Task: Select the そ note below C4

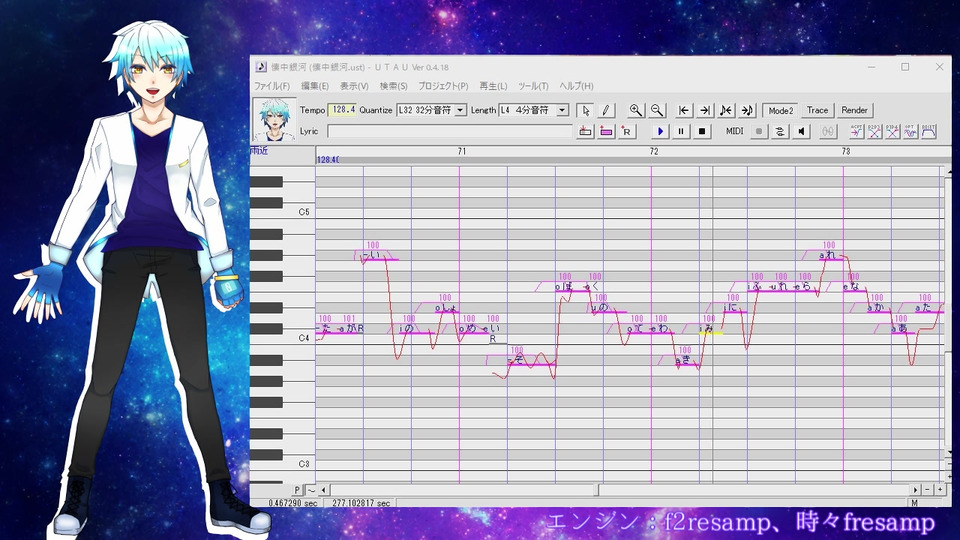Action: (531, 362)
